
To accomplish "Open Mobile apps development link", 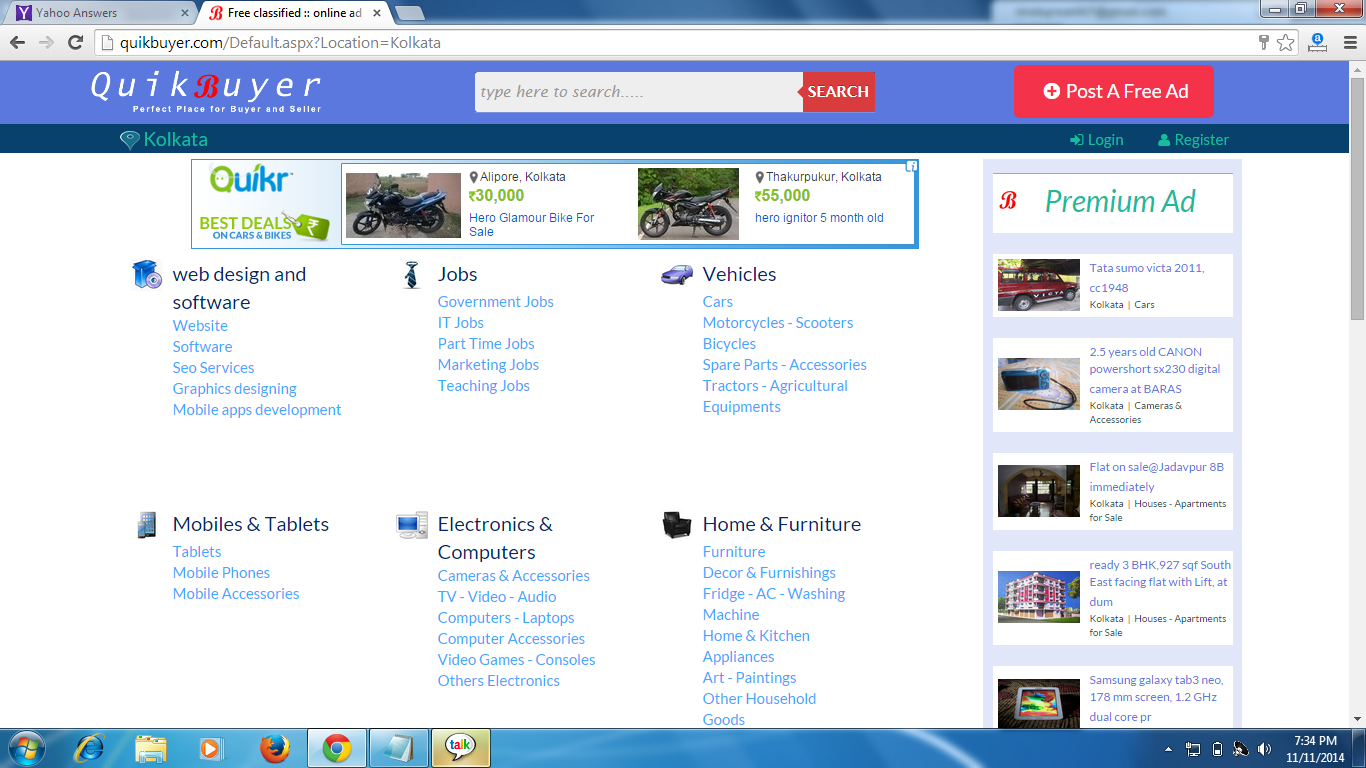I will tap(257, 409).
